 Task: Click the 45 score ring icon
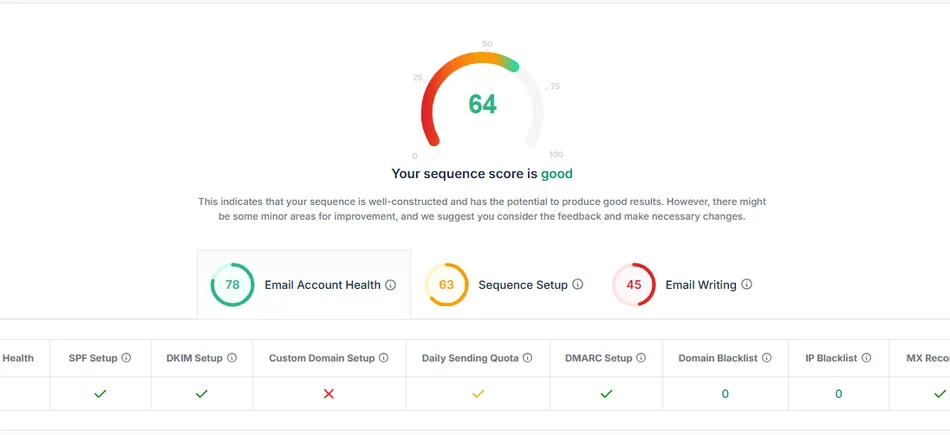tap(634, 285)
